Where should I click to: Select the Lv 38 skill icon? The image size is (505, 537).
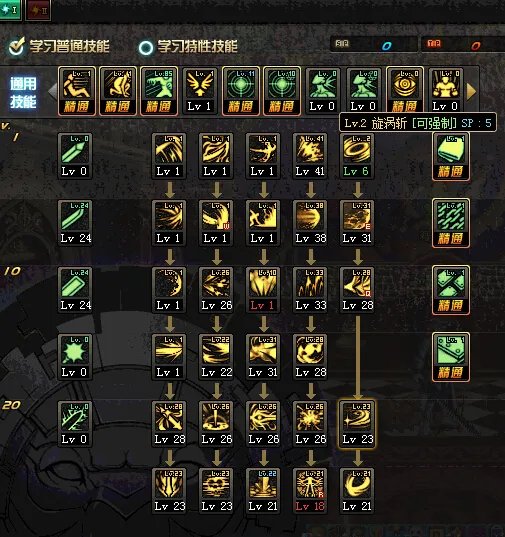pyautogui.click(x=310, y=223)
